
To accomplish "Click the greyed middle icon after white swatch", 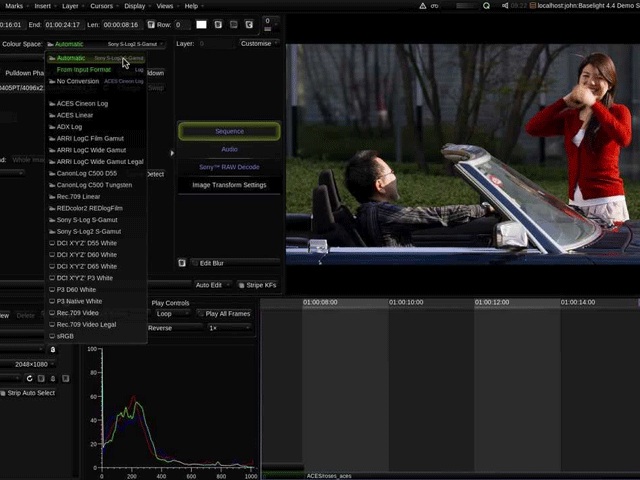I will (234, 24).
